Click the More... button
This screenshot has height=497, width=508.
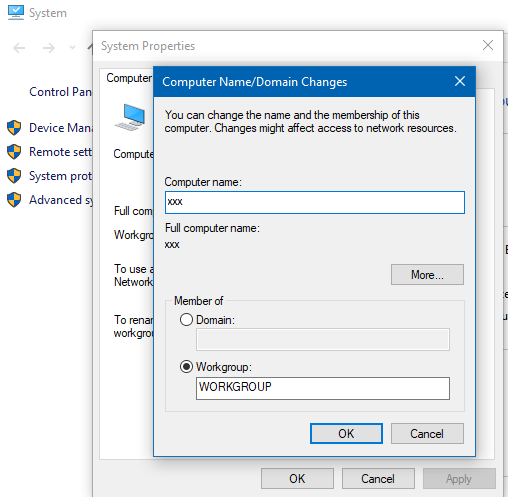tap(427, 275)
